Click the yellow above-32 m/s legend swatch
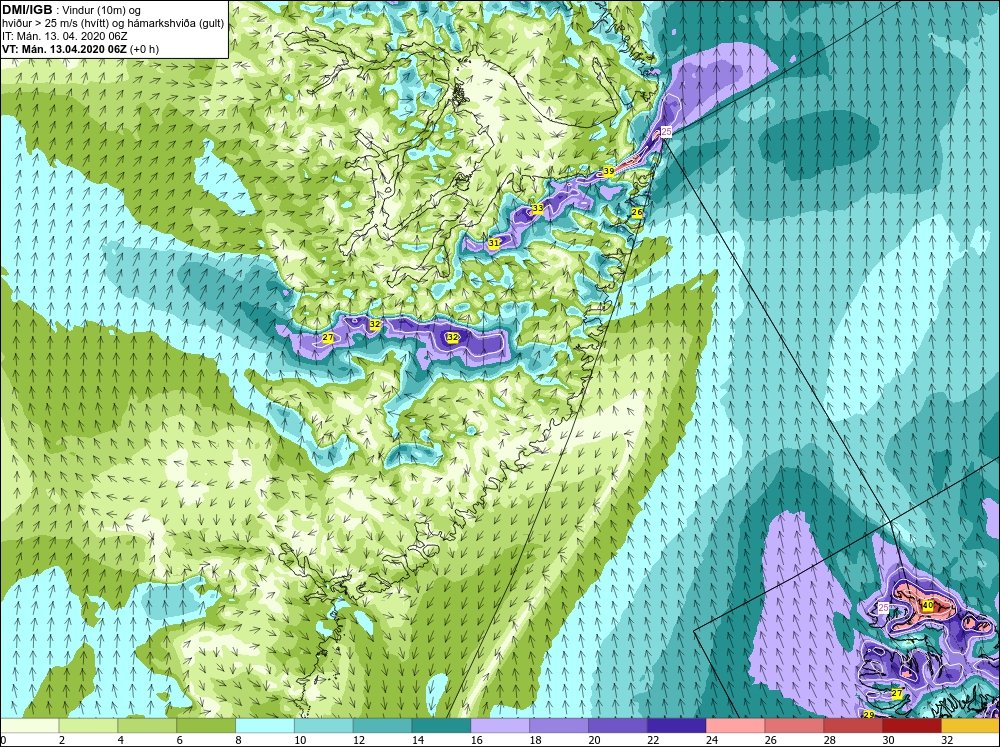 click(971, 725)
